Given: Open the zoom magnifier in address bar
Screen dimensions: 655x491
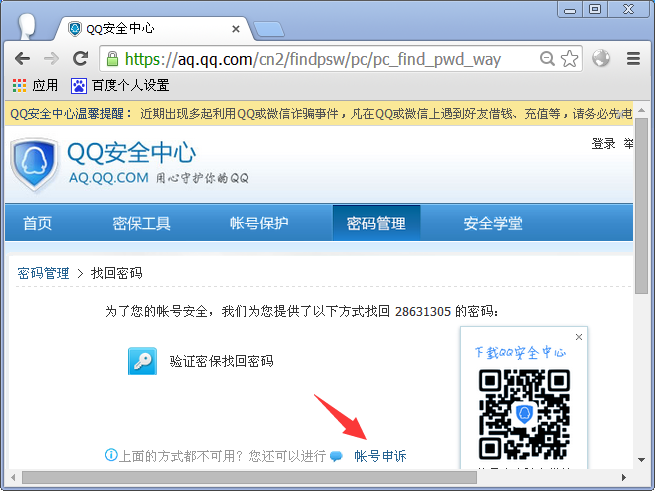Looking at the screenshot, I should click(x=547, y=59).
